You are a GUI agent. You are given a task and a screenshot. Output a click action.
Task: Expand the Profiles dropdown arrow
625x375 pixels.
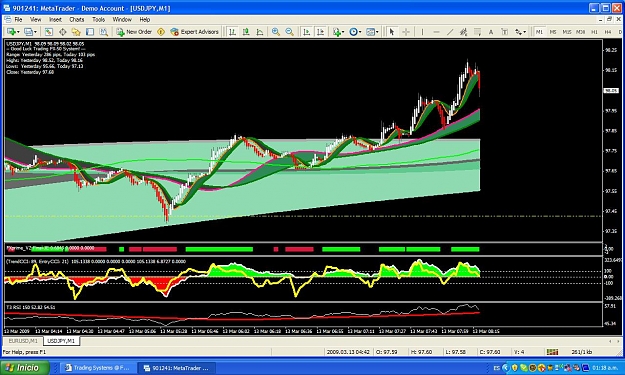pos(35,32)
